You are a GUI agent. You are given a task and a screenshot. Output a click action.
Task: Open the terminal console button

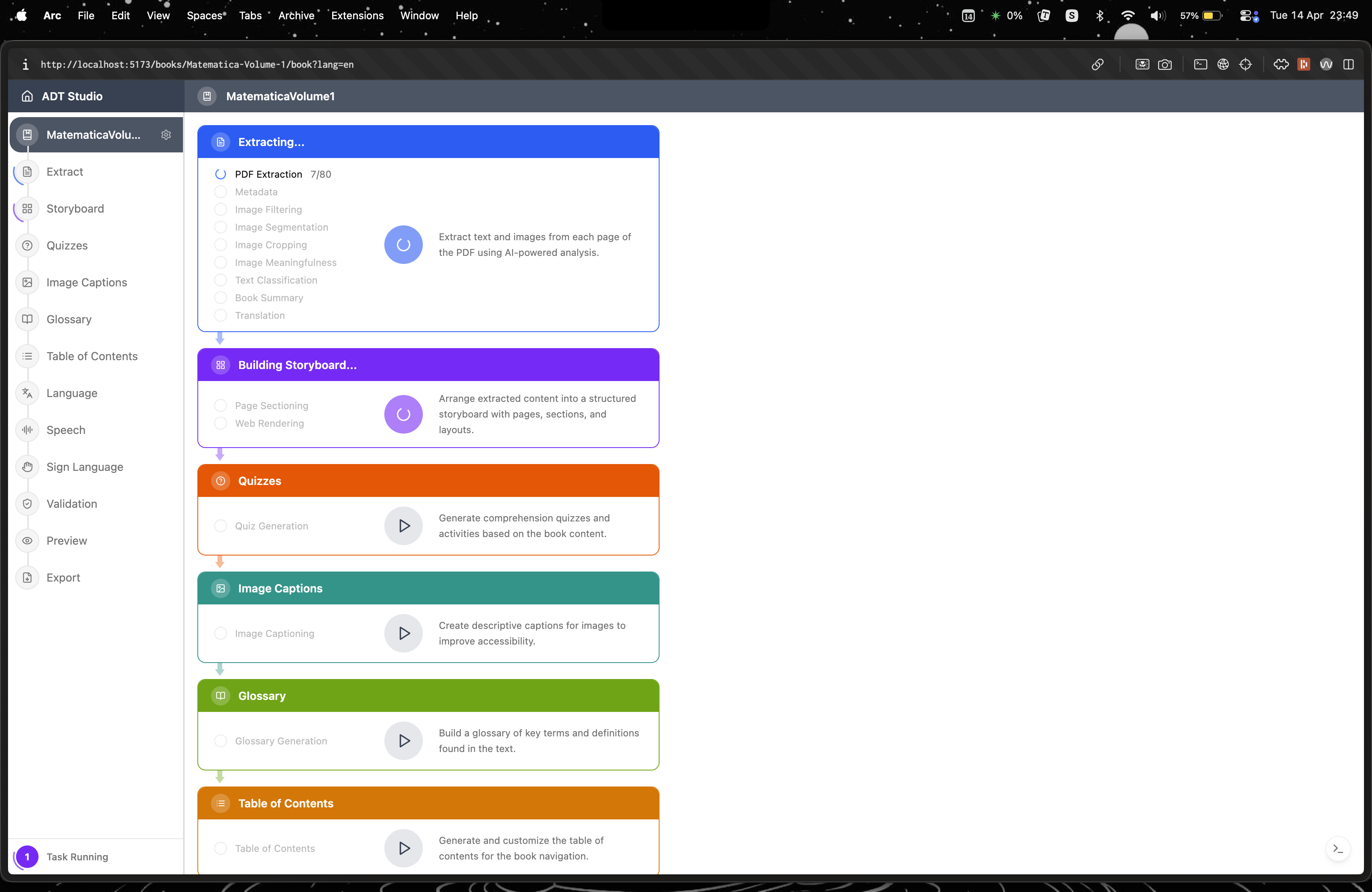[1337, 849]
